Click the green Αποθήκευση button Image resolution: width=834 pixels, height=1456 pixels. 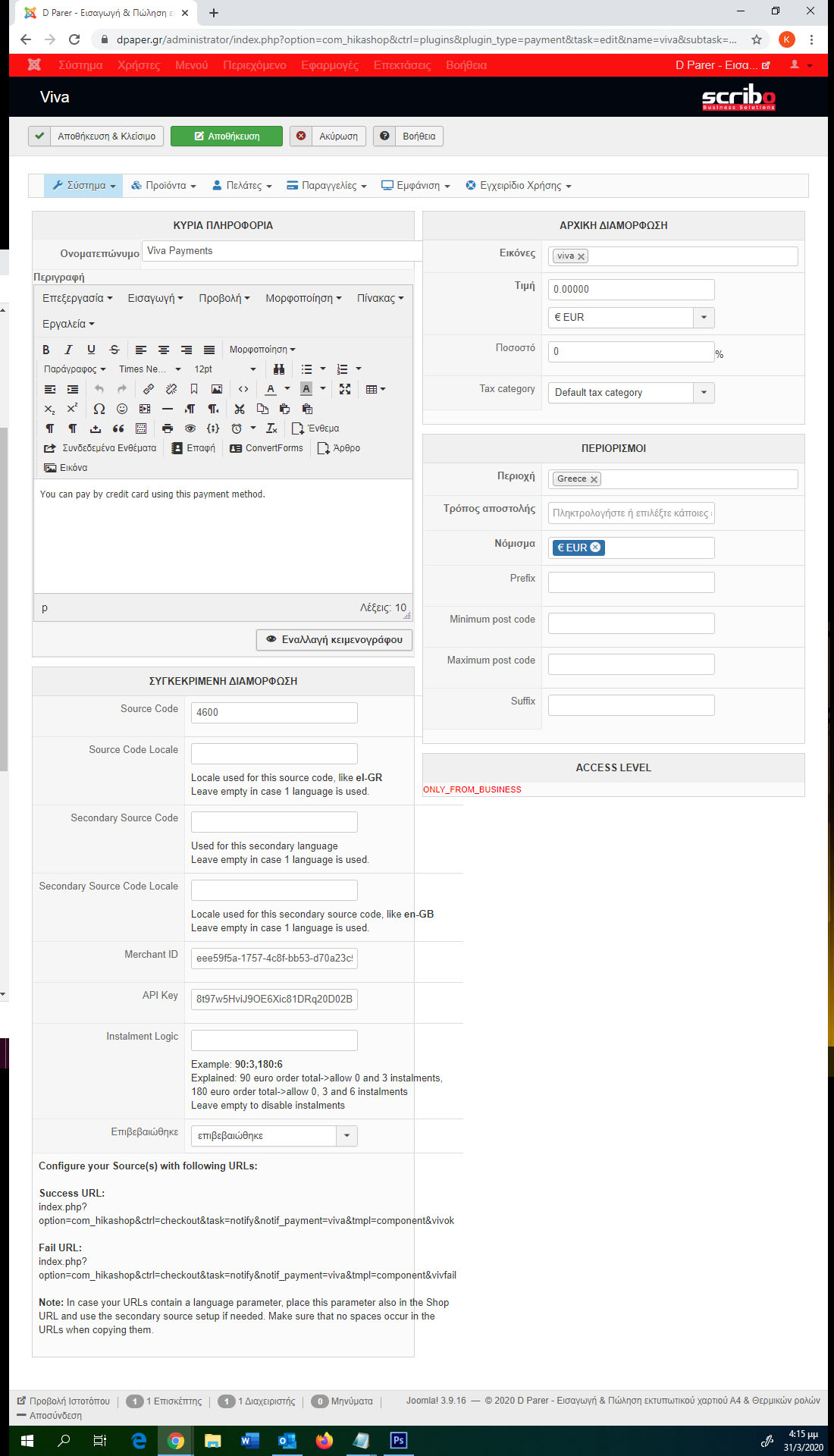227,136
